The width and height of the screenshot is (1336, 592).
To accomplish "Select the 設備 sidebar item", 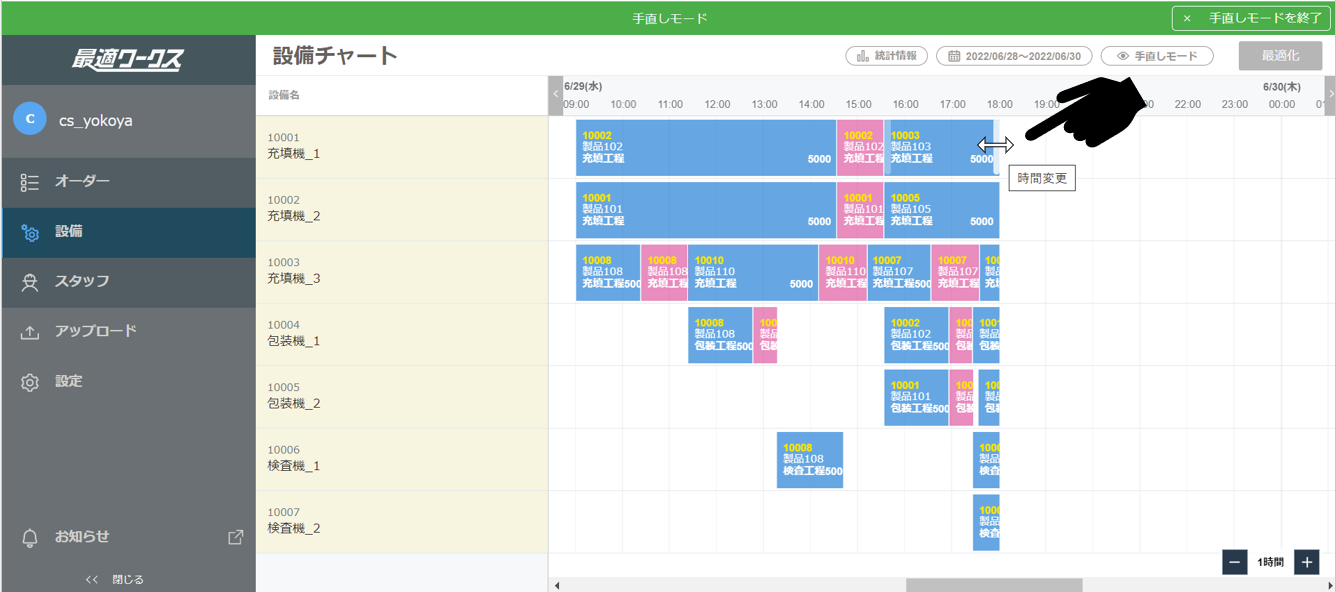I will point(128,232).
